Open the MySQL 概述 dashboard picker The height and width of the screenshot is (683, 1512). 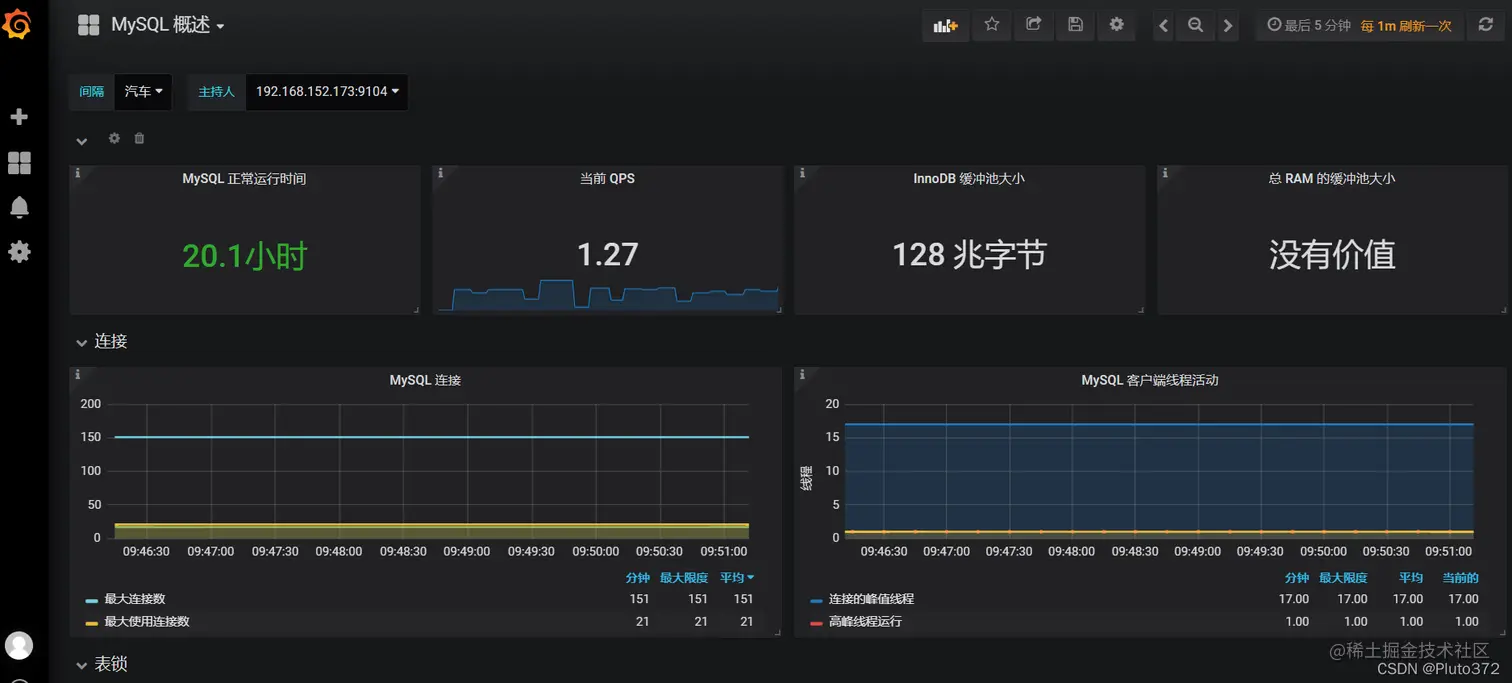(x=151, y=25)
